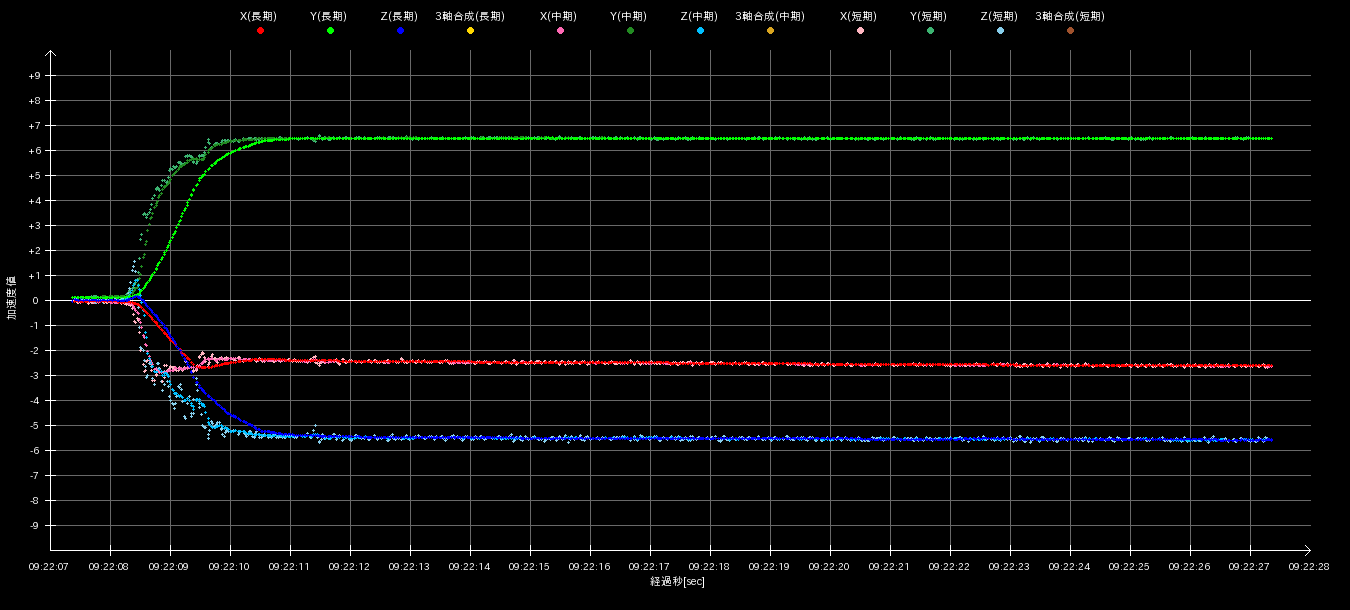Select the Y(中期) legend label

pyautogui.click(x=629, y=17)
